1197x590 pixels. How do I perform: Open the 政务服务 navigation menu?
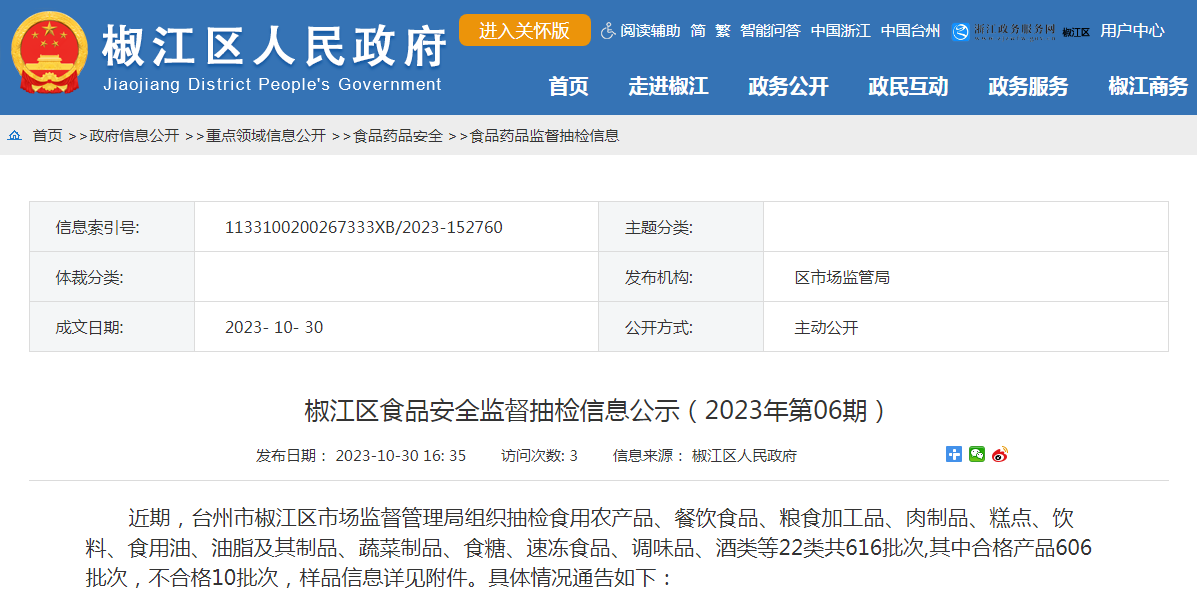tap(1028, 87)
